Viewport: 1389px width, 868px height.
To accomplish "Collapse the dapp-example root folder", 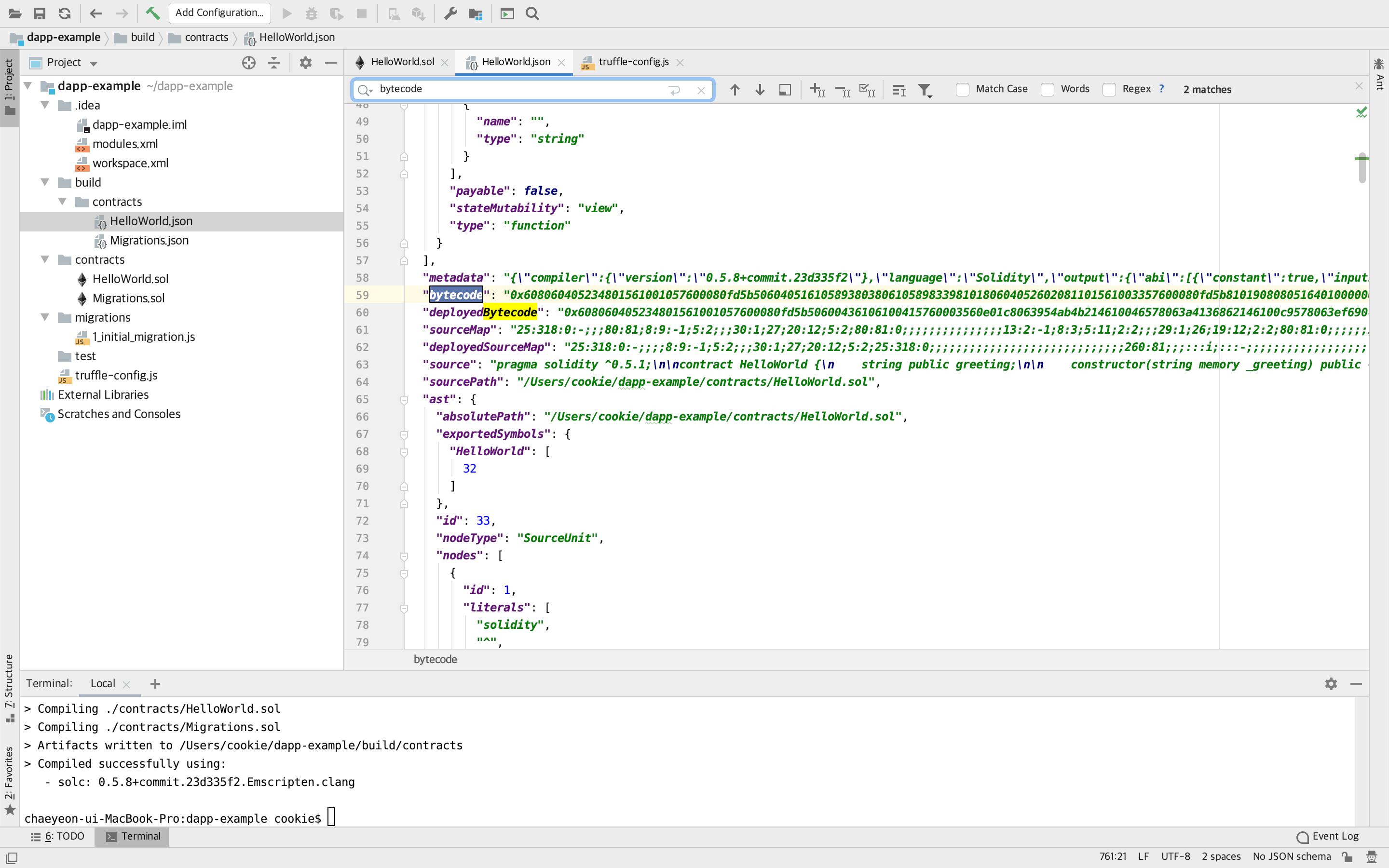I will 27,85.
